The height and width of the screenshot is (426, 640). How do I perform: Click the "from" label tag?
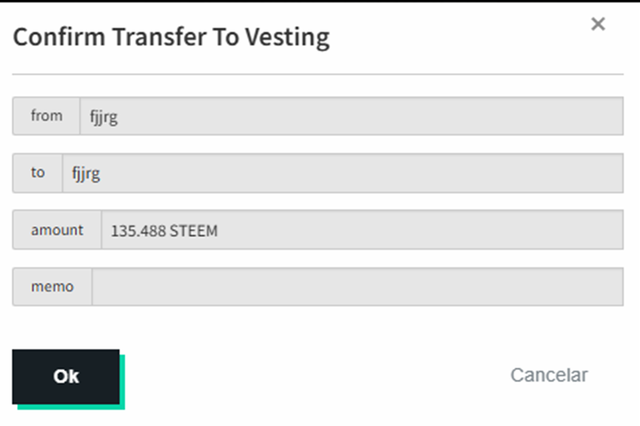click(x=46, y=116)
